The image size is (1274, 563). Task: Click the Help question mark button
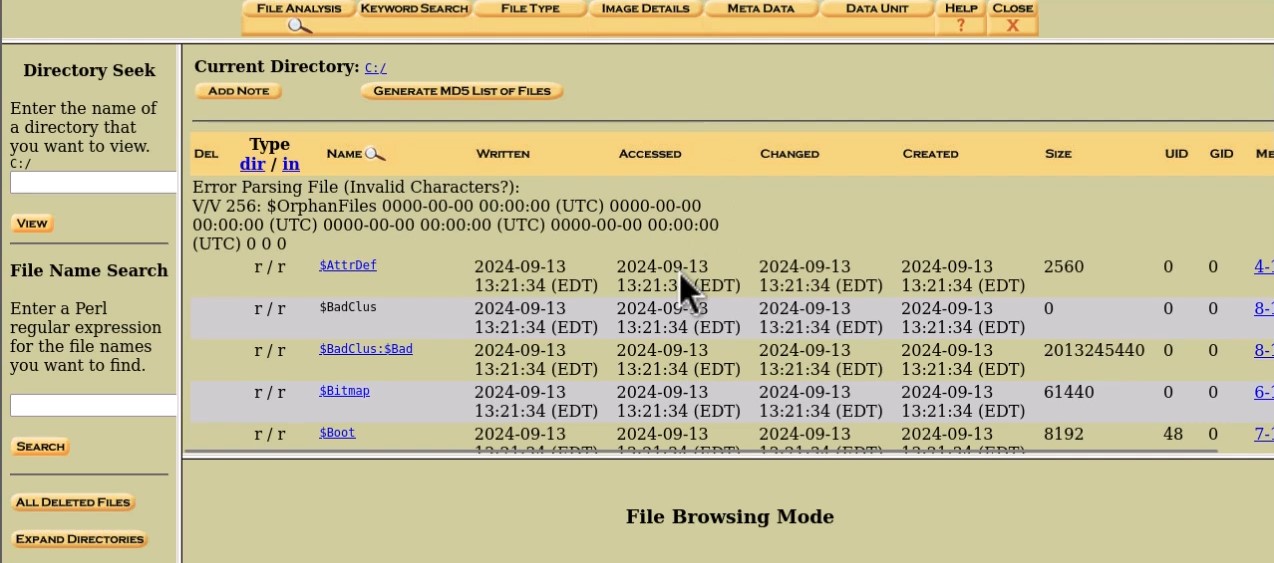(x=961, y=25)
